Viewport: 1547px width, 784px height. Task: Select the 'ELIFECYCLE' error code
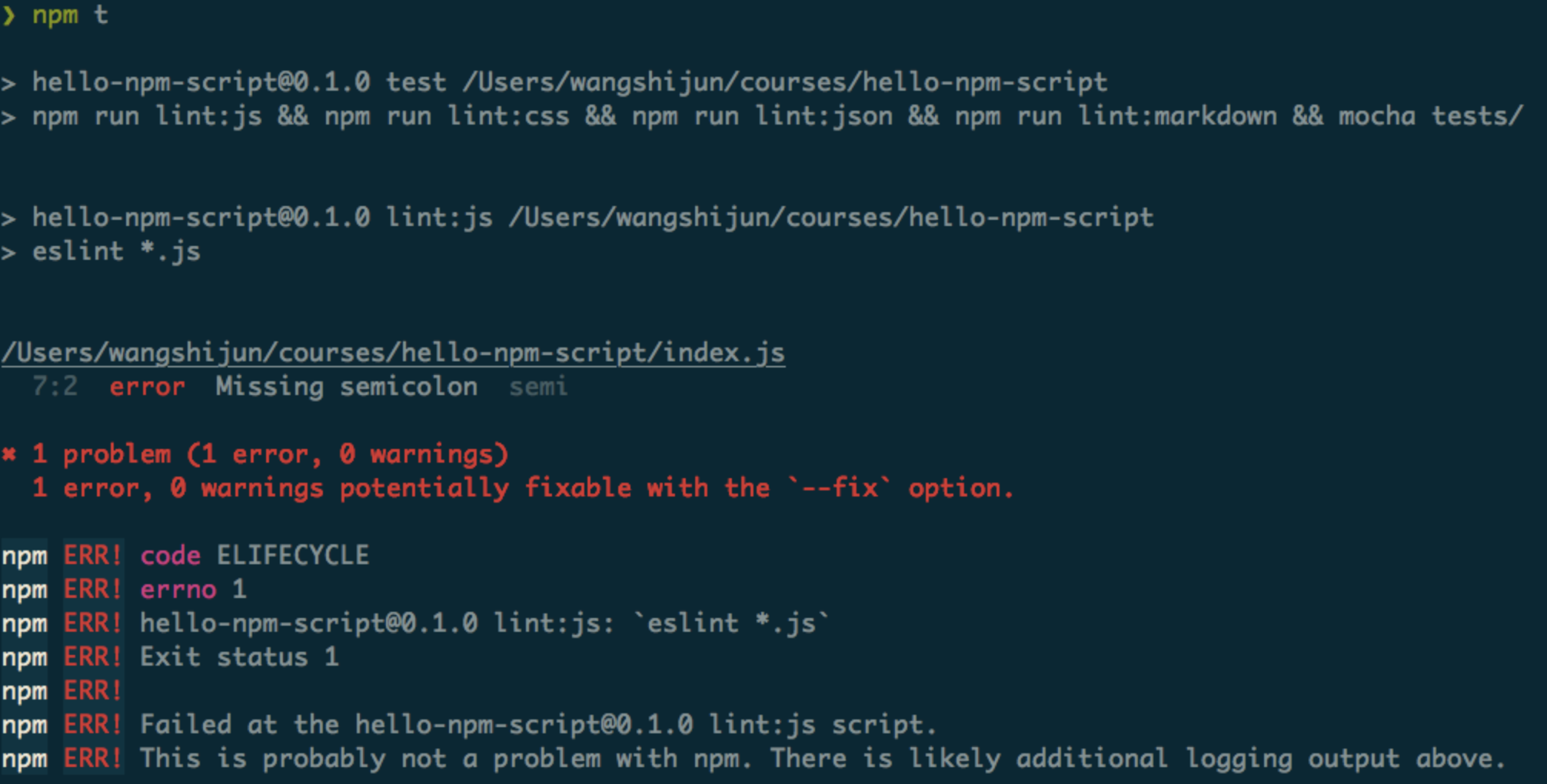293,556
